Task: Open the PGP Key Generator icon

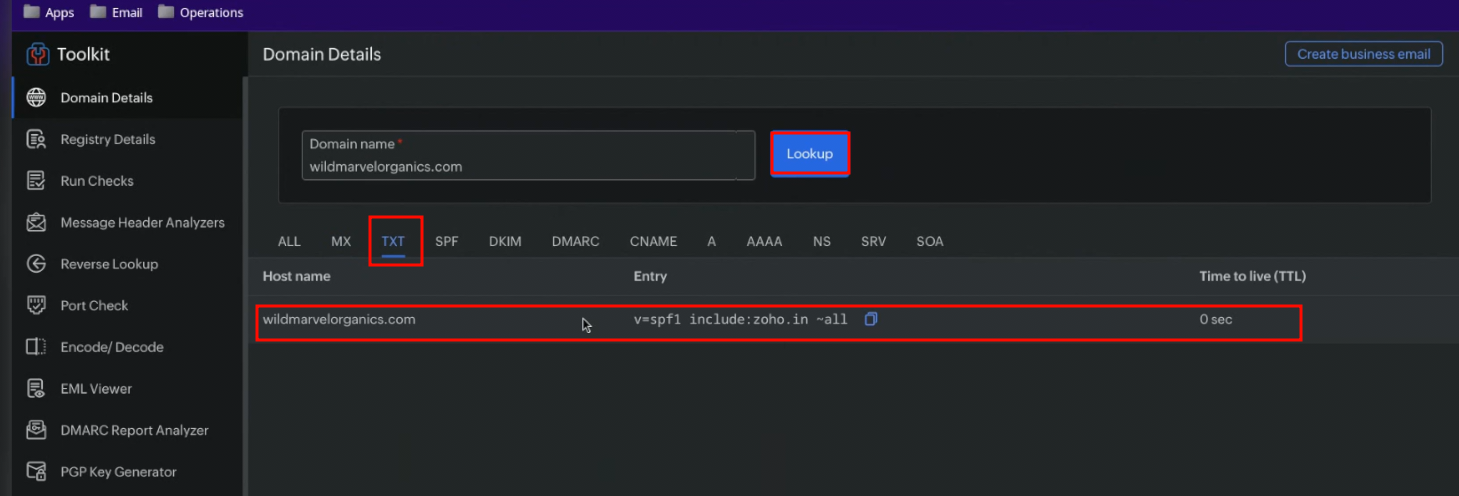Action: click(x=36, y=472)
